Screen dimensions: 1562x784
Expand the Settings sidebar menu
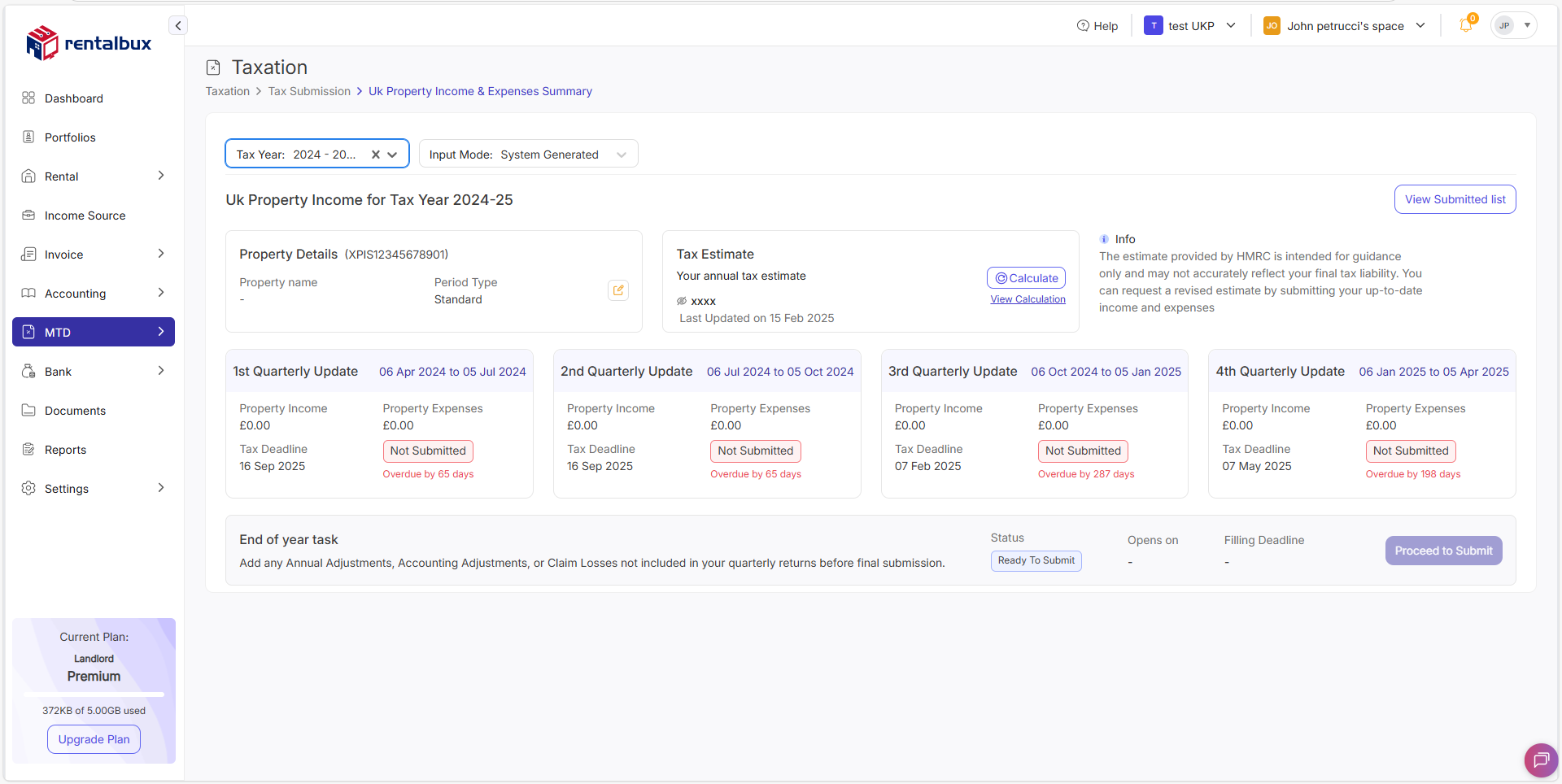point(67,488)
